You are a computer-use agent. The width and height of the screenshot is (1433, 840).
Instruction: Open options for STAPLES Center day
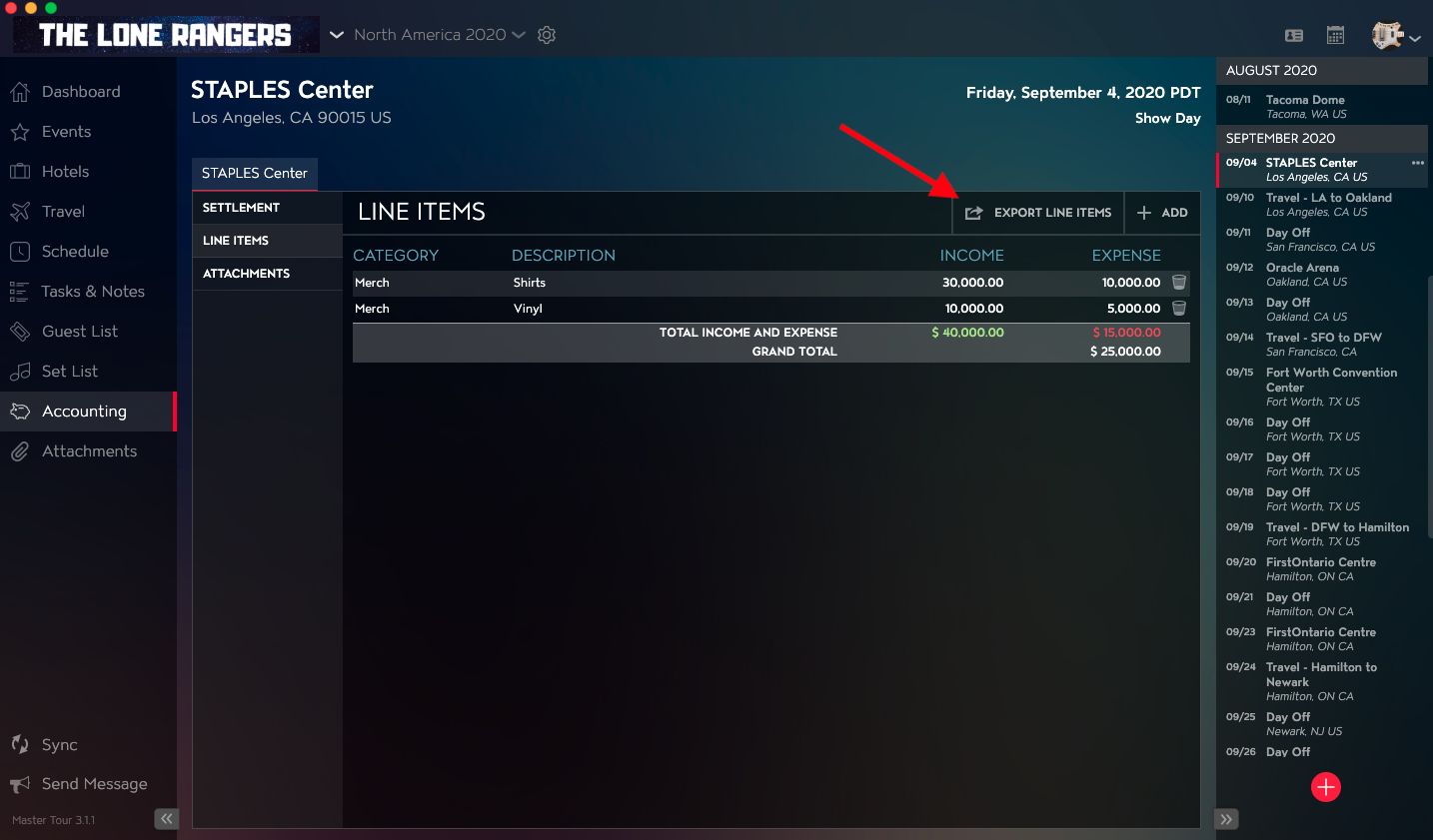pyautogui.click(x=1417, y=163)
